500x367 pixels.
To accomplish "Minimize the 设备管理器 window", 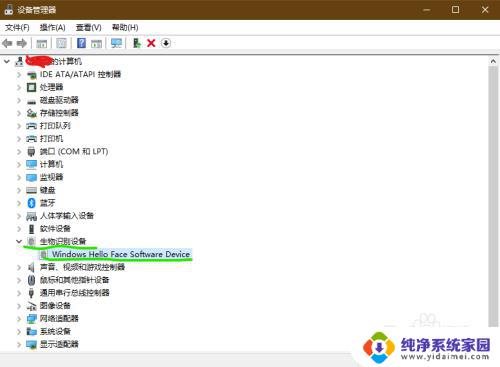I will click(x=426, y=10).
